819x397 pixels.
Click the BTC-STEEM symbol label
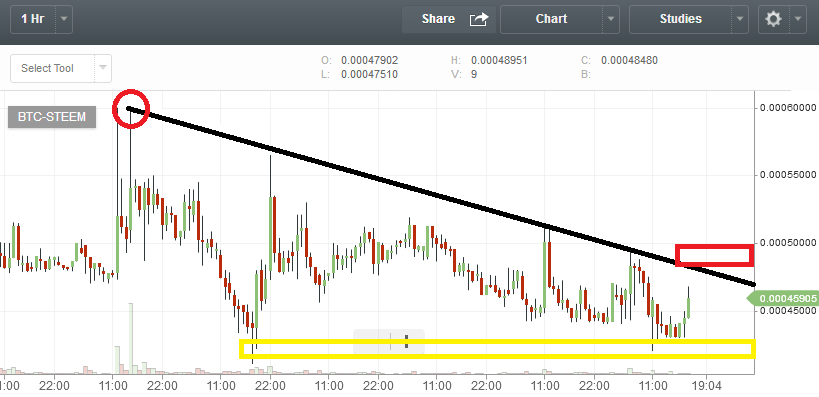pyautogui.click(x=52, y=117)
